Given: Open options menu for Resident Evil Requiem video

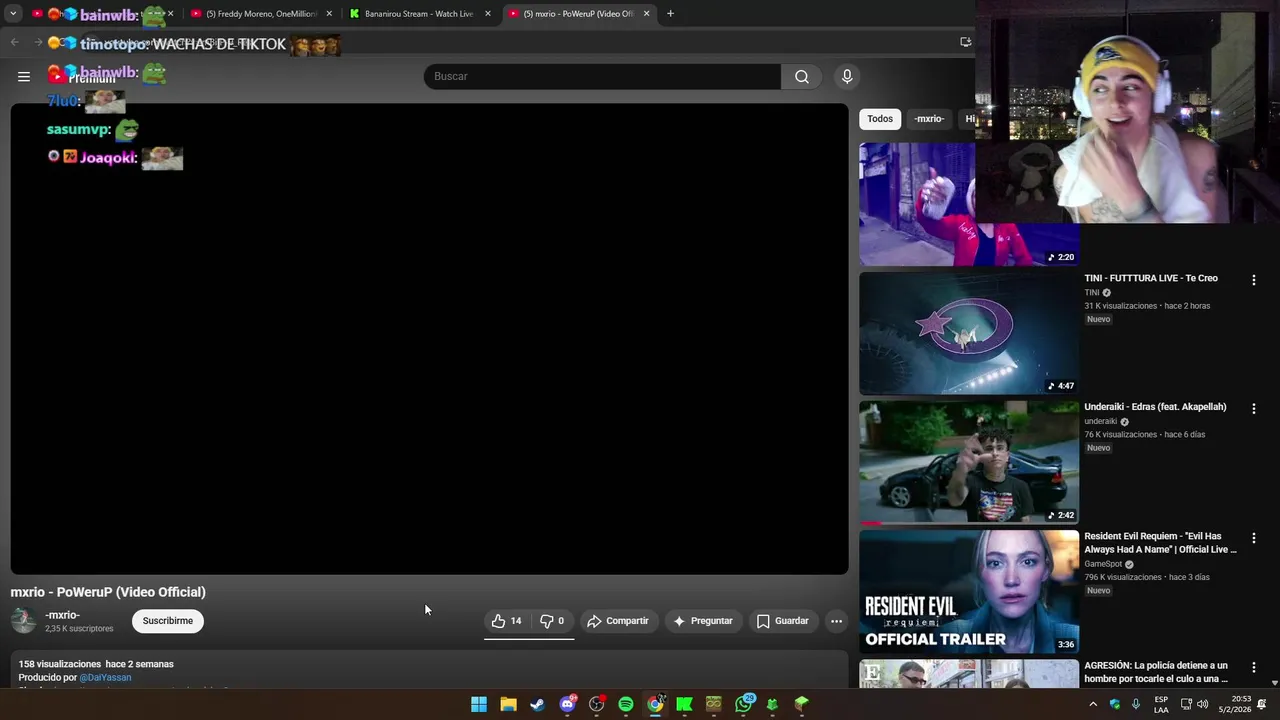Looking at the screenshot, I should coord(1253,538).
